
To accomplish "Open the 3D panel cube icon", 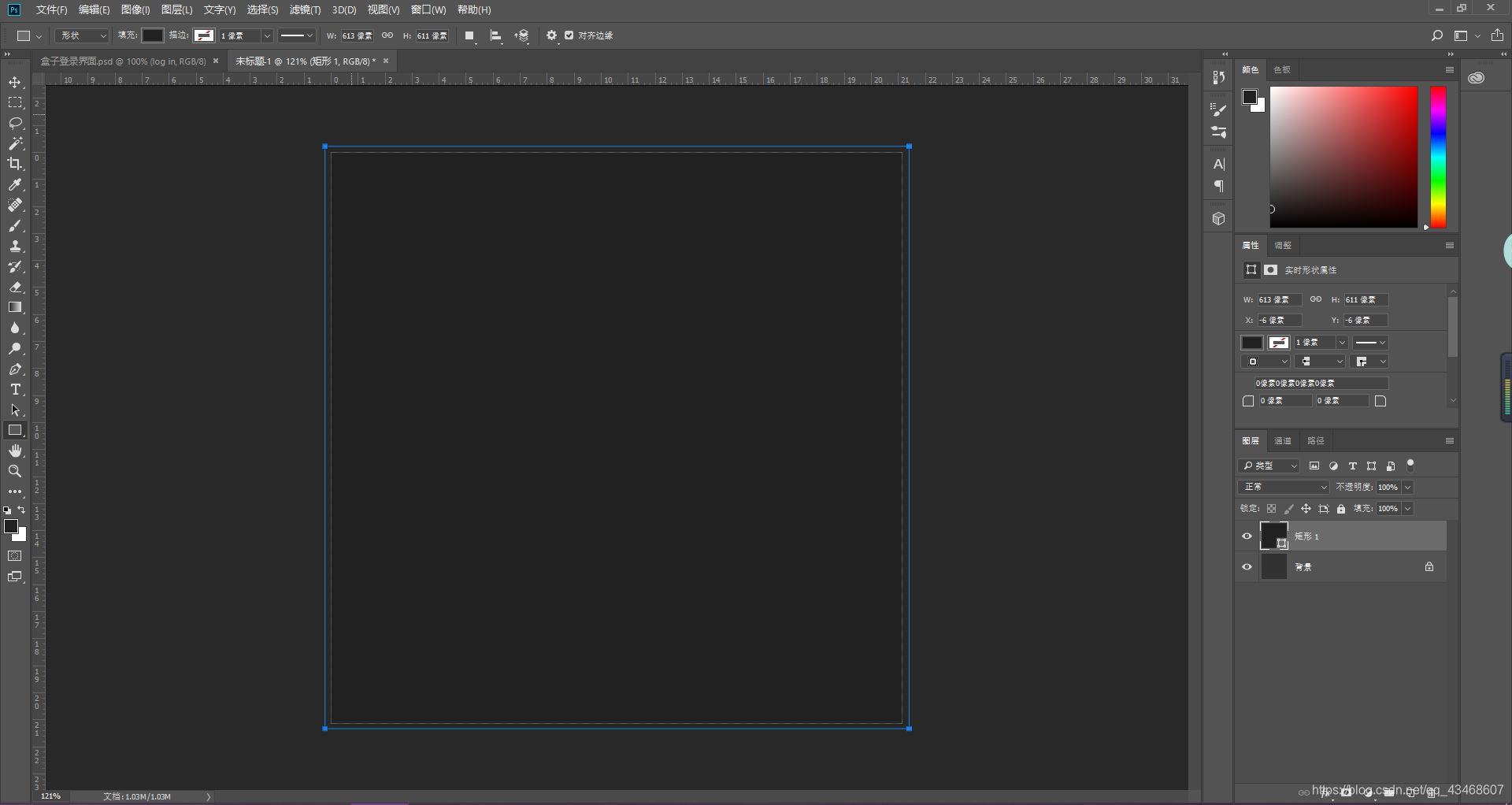I will click(1219, 219).
